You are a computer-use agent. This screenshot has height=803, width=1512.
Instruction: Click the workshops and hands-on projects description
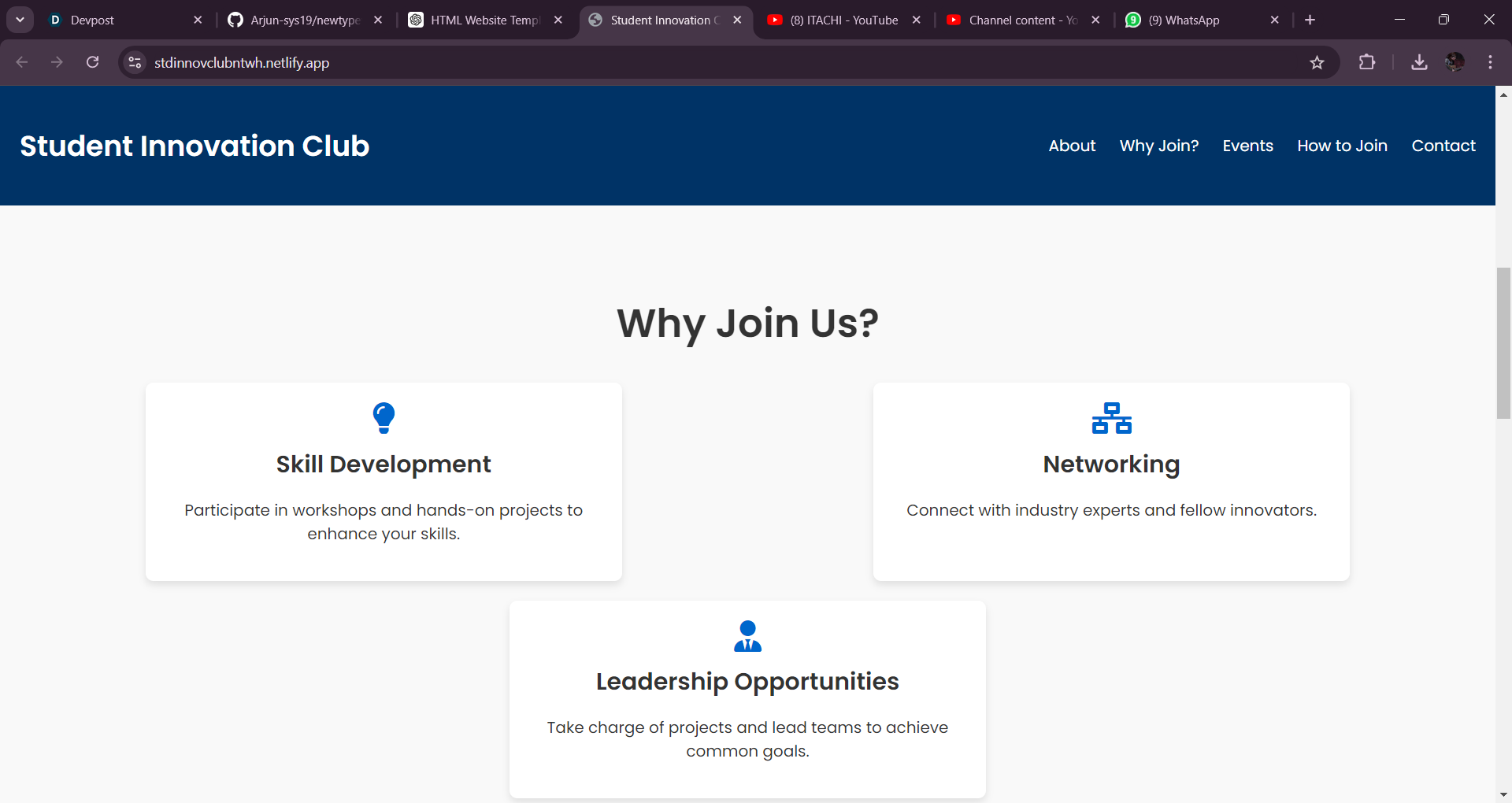384,522
